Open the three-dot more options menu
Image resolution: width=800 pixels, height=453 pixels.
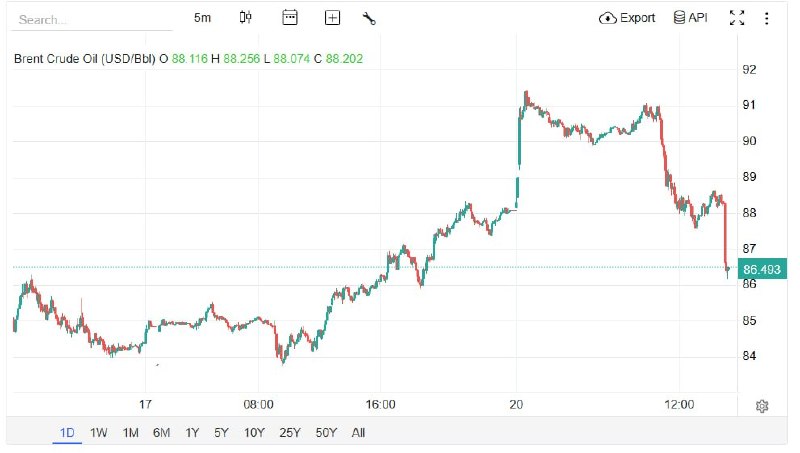pyautogui.click(x=766, y=18)
